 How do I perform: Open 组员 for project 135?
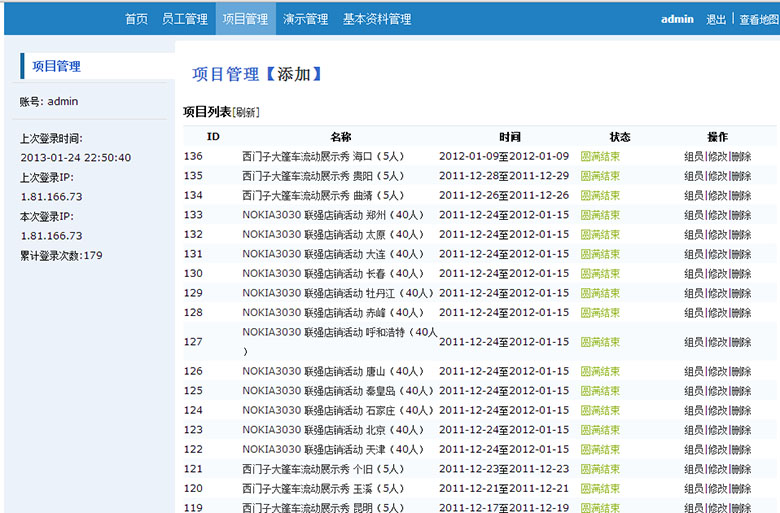[x=694, y=176]
